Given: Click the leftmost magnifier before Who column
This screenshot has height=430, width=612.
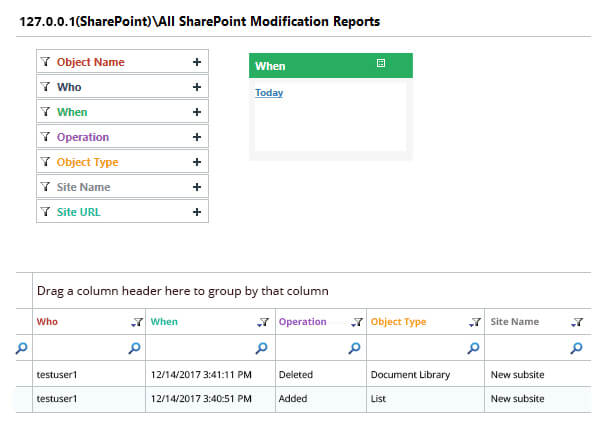Looking at the screenshot, I should click(22, 348).
